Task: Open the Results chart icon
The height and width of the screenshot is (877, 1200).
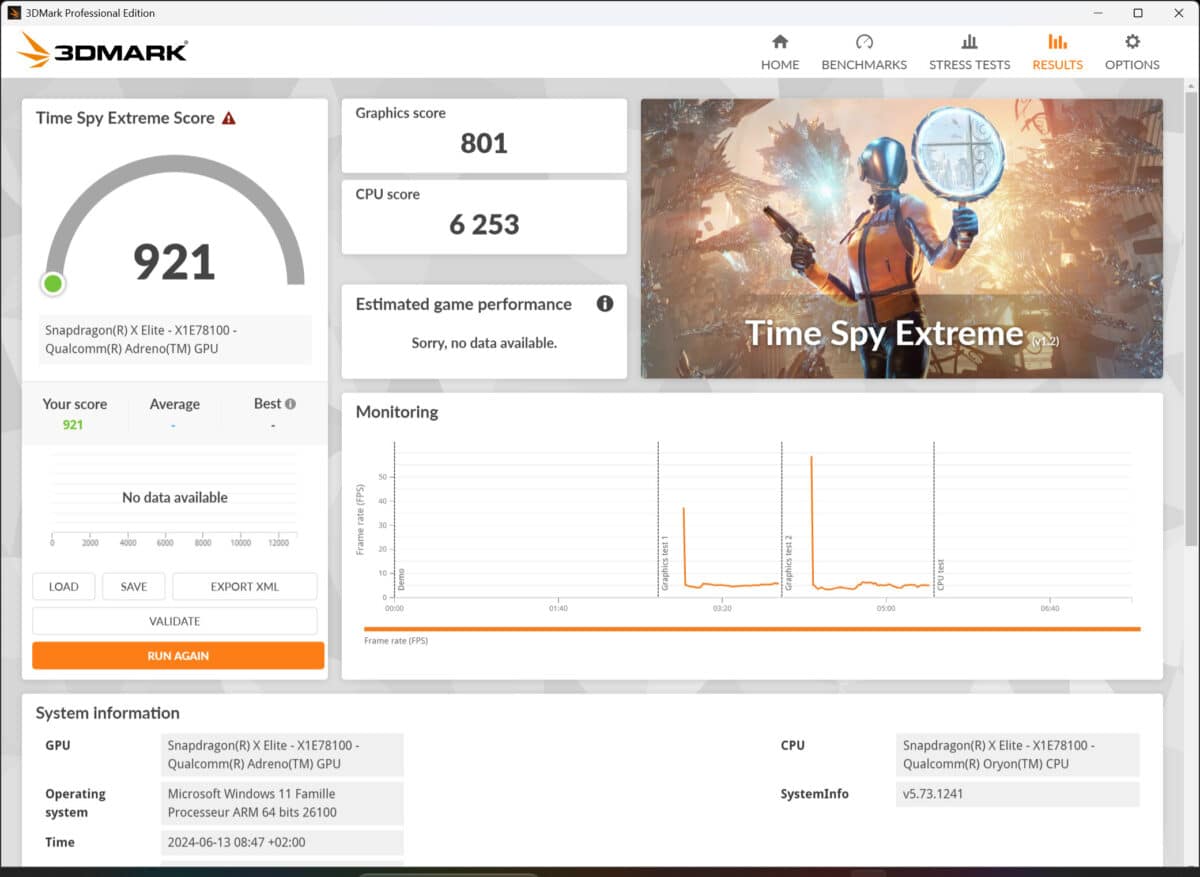Action: coord(1057,42)
